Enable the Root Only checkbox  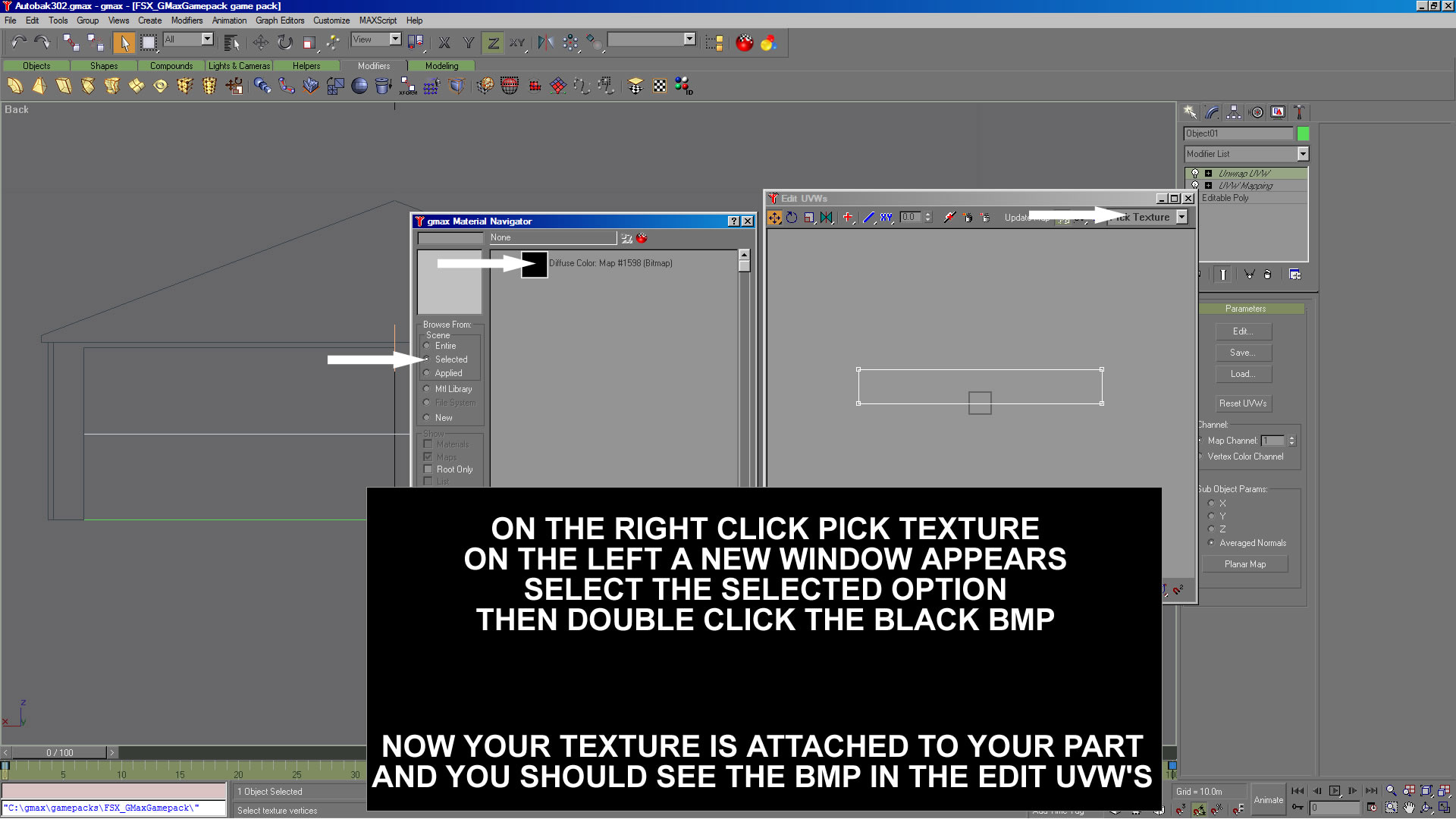coord(428,469)
